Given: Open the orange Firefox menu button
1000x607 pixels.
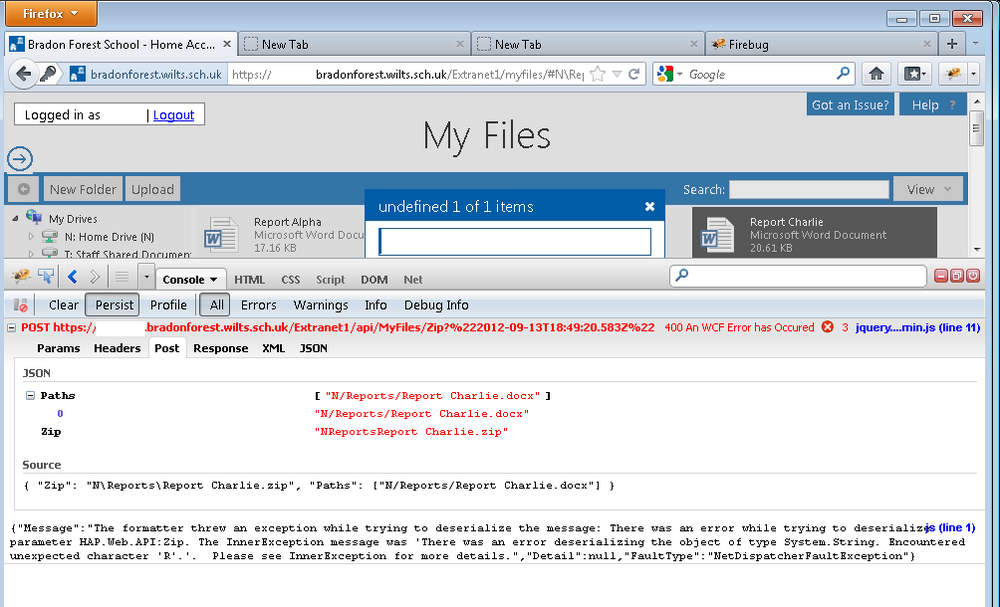Looking at the screenshot, I should coord(51,13).
